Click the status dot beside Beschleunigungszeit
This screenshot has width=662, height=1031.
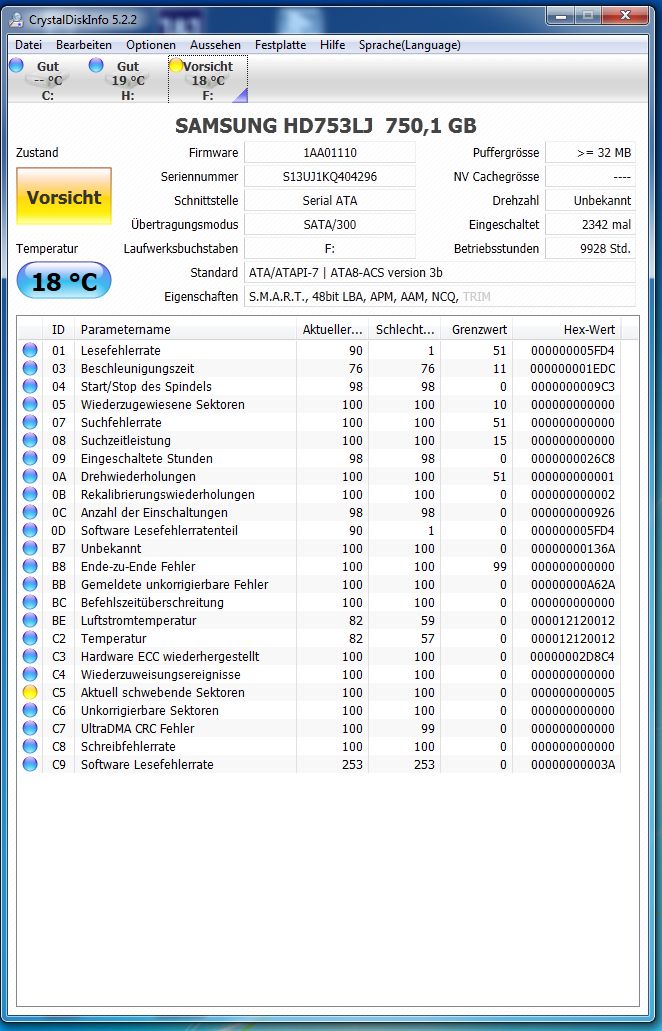[30, 368]
